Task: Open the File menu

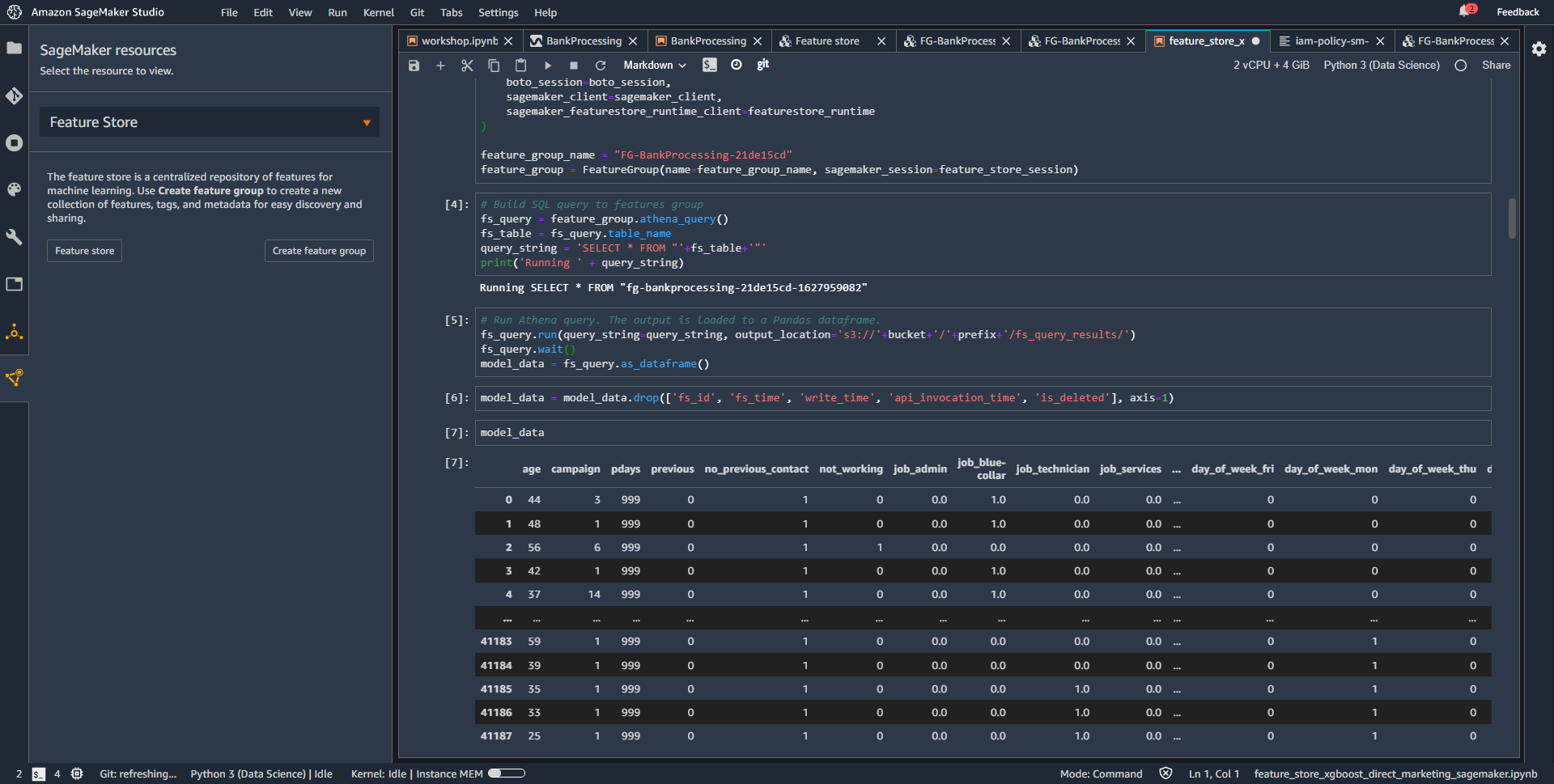Action: 229,12
